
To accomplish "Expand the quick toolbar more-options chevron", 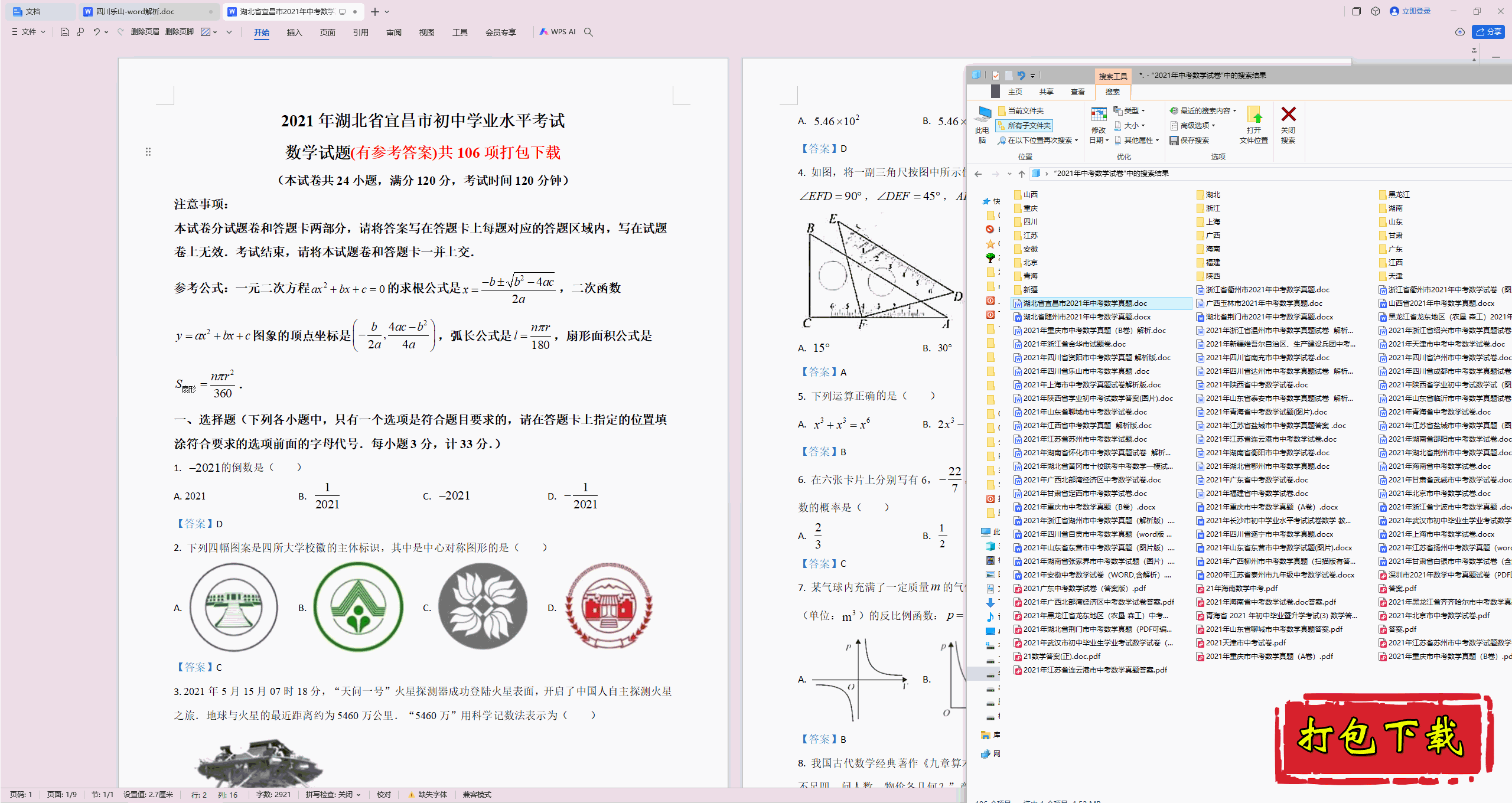I will 229,32.
